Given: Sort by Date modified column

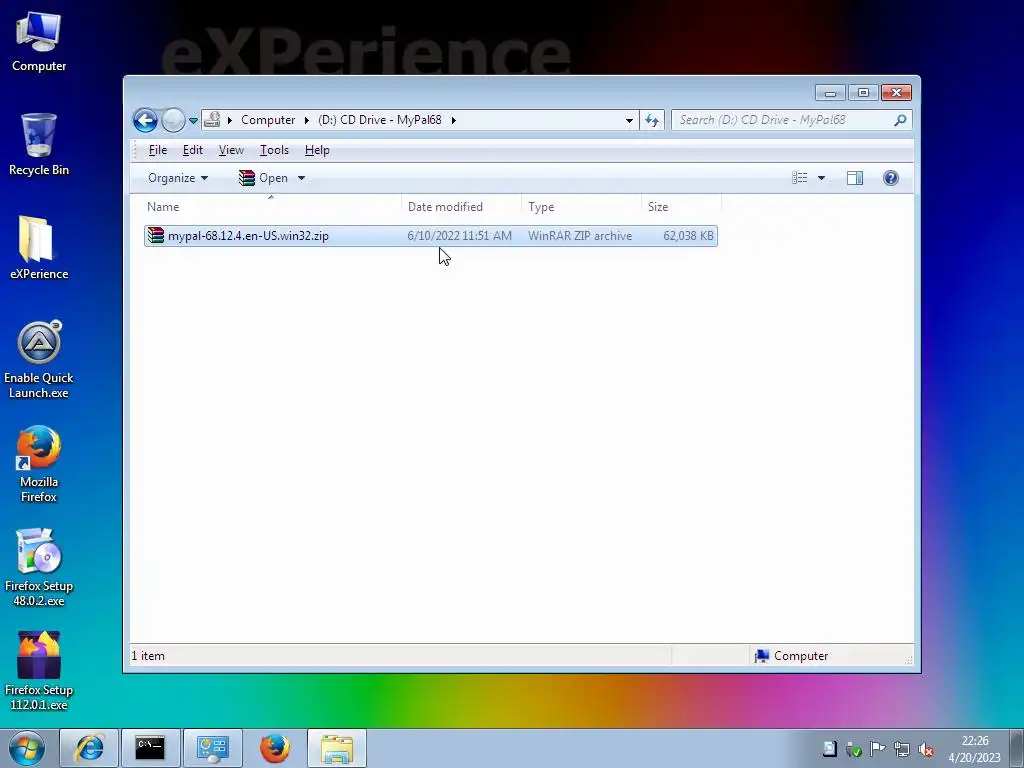Looking at the screenshot, I should pyautogui.click(x=461, y=207).
